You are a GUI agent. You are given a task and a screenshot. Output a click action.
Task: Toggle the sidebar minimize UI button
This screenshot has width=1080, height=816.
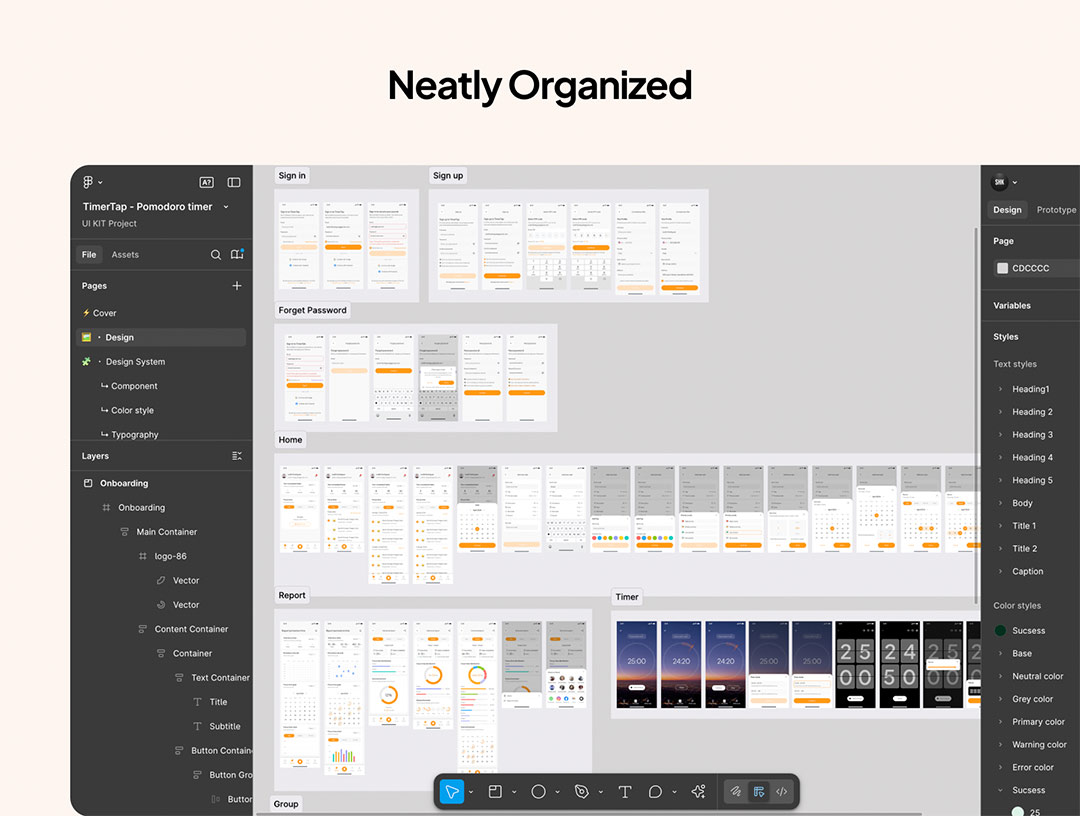coord(234,182)
